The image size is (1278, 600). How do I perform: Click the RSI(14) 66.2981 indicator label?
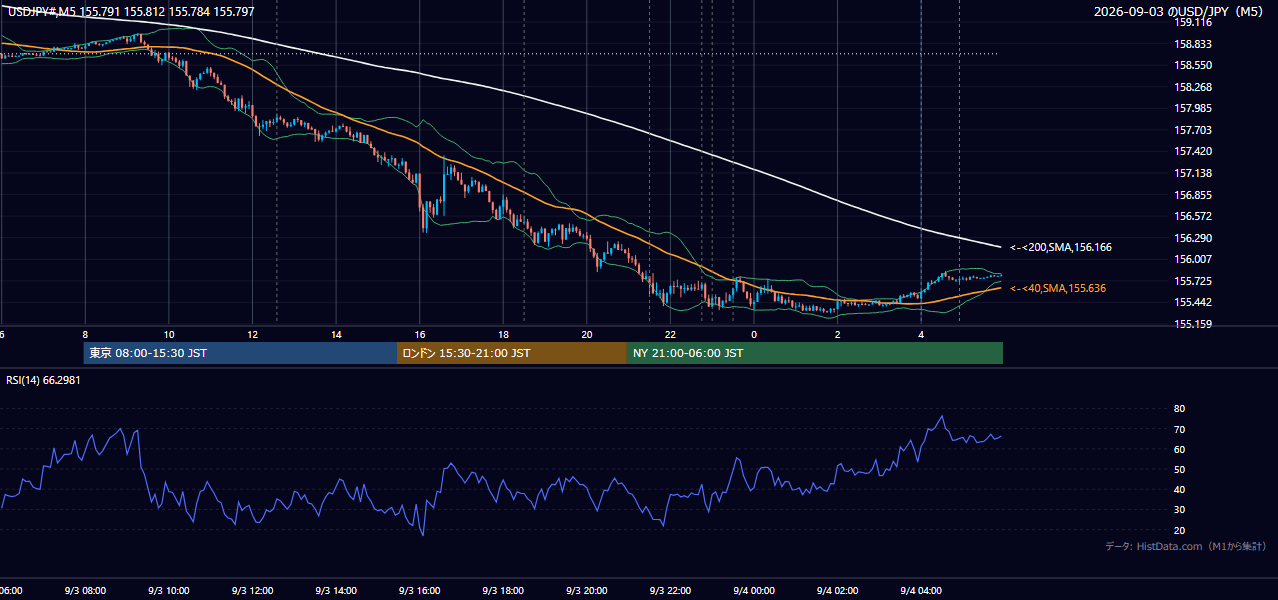[x=41, y=381]
